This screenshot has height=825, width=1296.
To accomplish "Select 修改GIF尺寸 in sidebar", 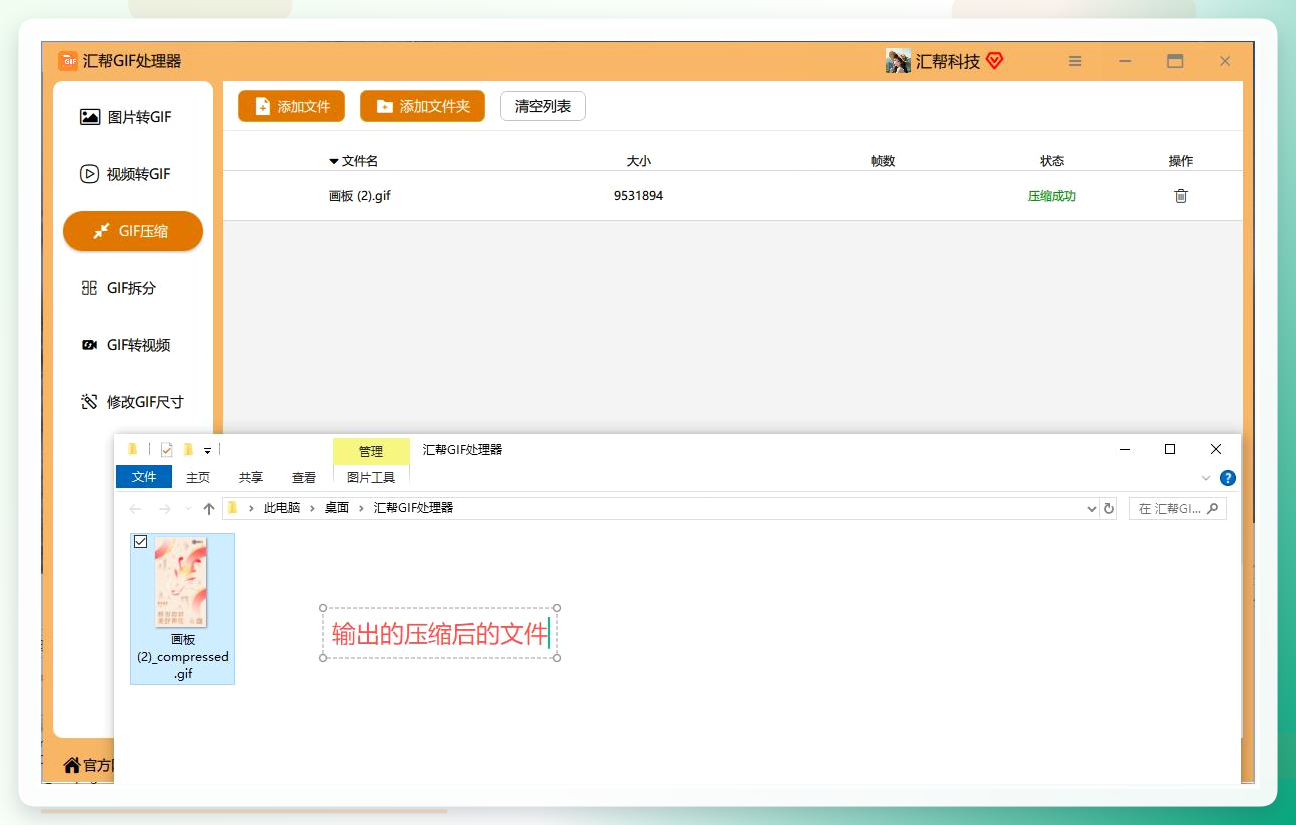I will pyautogui.click(x=133, y=402).
